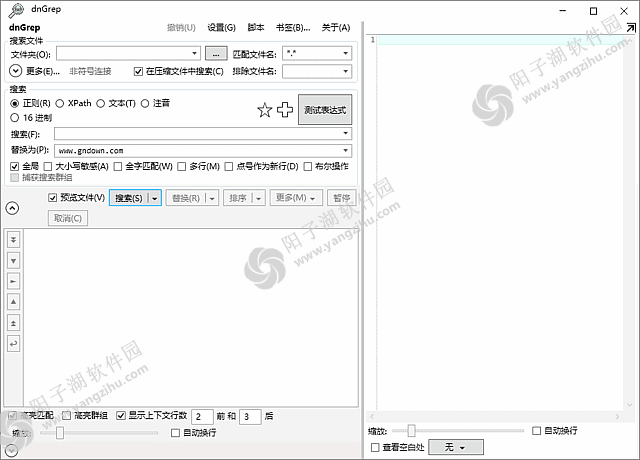640x460 pixels.
Task: Click the return arrow icon in results sidebar
Action: tap(13, 344)
